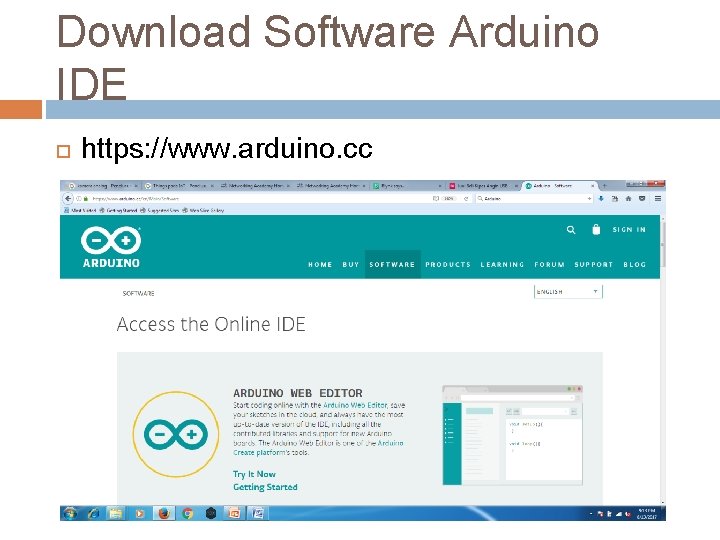Image resolution: width=720 pixels, height=540 pixels.
Task: Open the Firefox hamburger menu
Action: point(658,199)
